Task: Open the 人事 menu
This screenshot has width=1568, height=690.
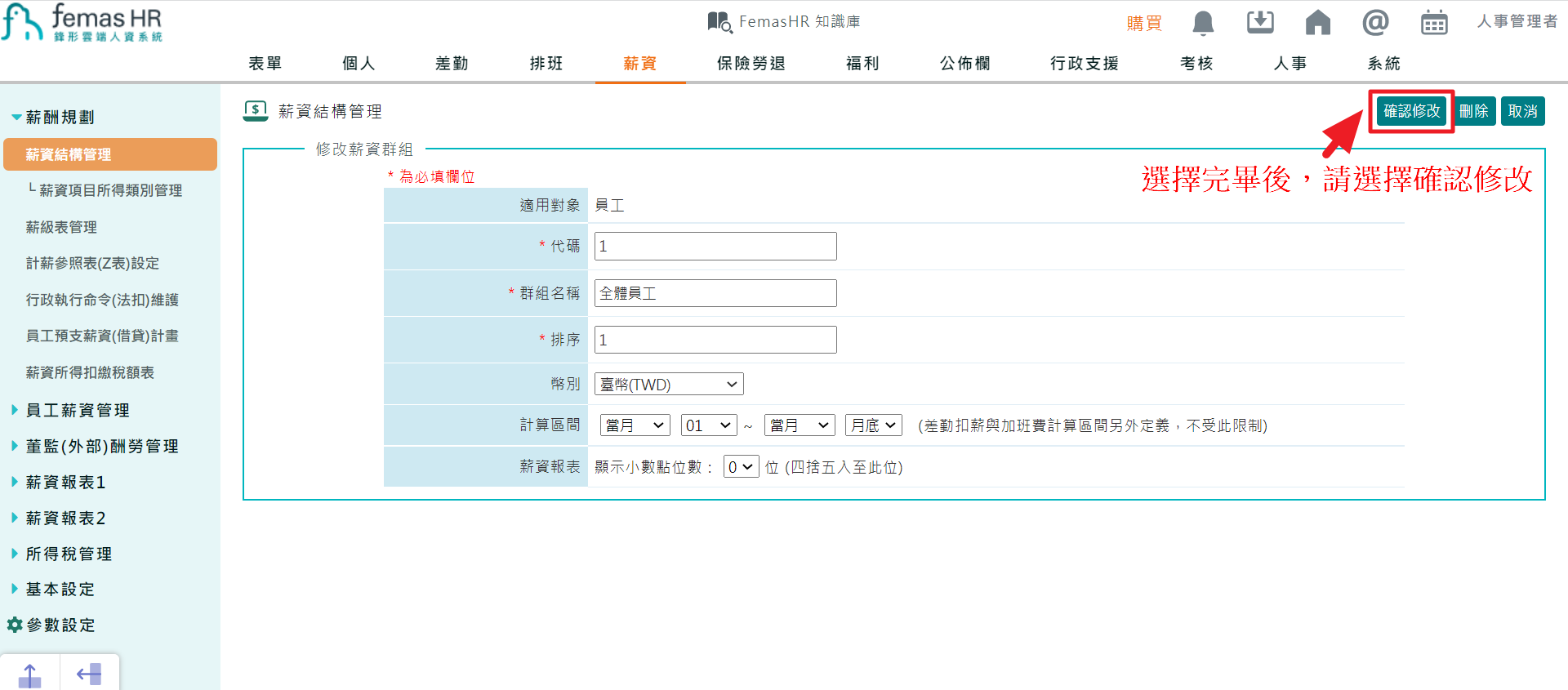Action: 1290,64
